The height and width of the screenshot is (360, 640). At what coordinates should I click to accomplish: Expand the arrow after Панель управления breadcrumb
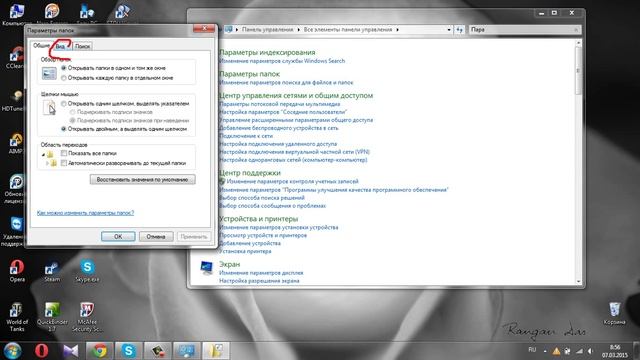[x=298, y=30]
